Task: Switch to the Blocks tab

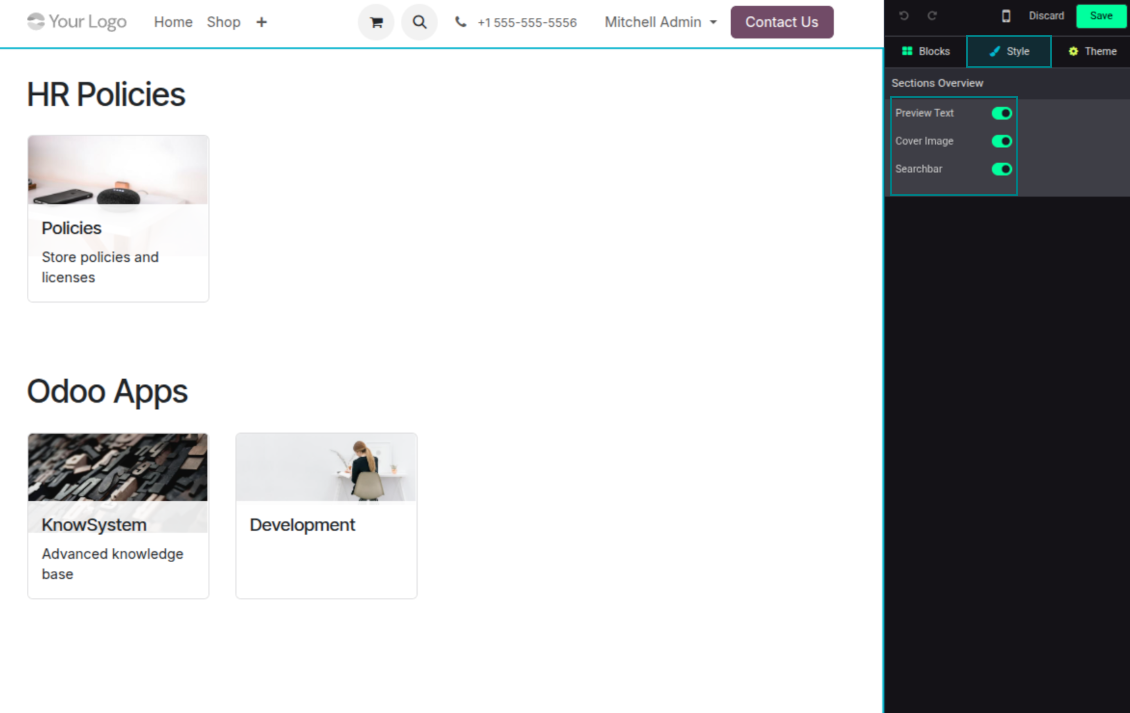Action: (x=926, y=51)
